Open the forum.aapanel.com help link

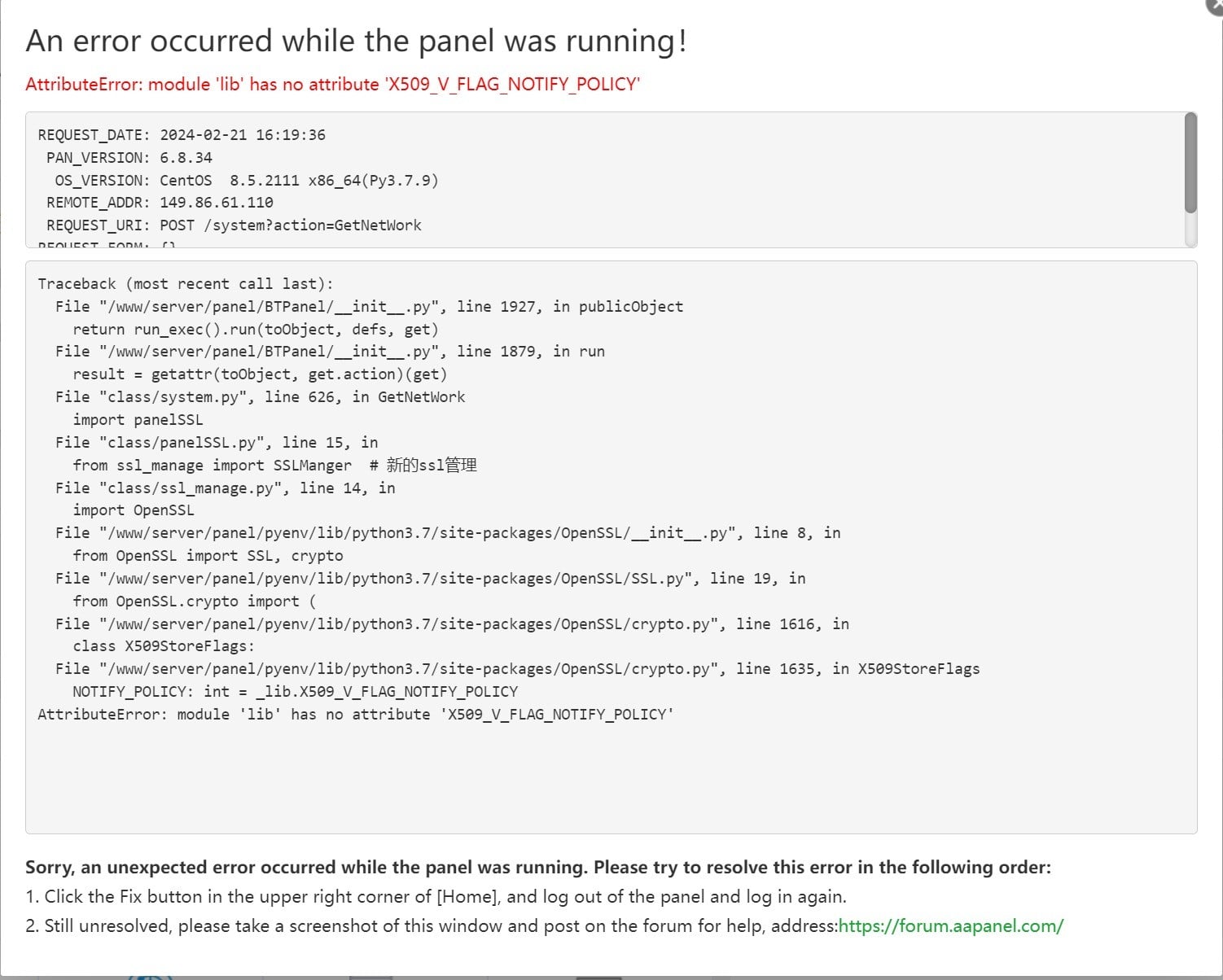[950, 926]
